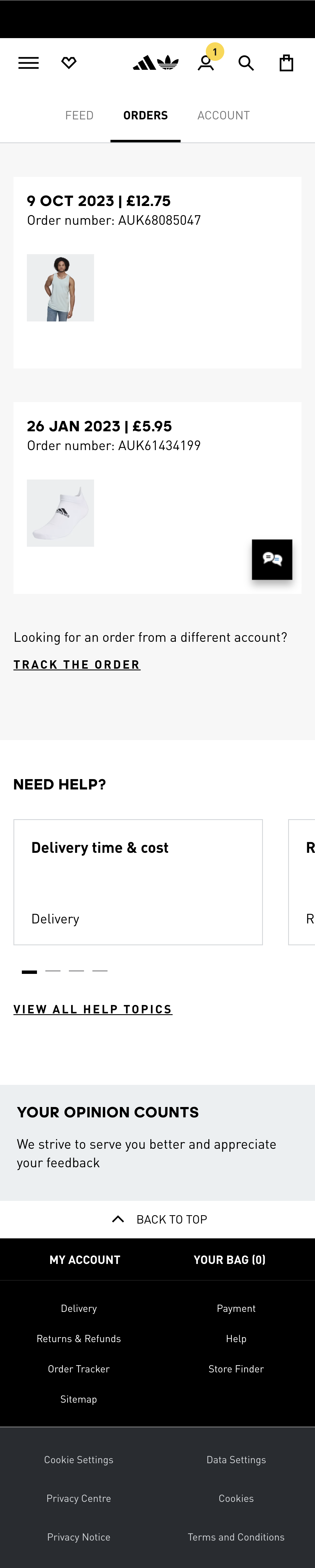The image size is (315, 1568).
Task: Open the profile account icon
Action: [x=206, y=63]
